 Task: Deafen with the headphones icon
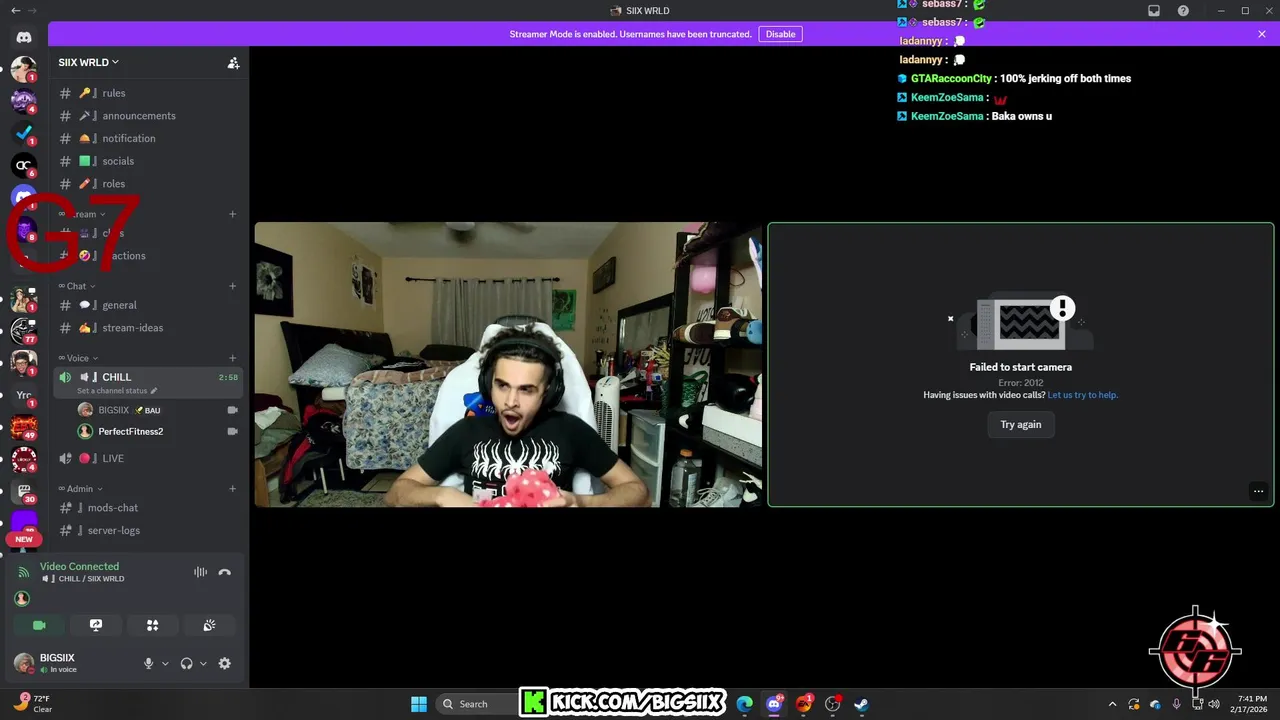point(186,663)
